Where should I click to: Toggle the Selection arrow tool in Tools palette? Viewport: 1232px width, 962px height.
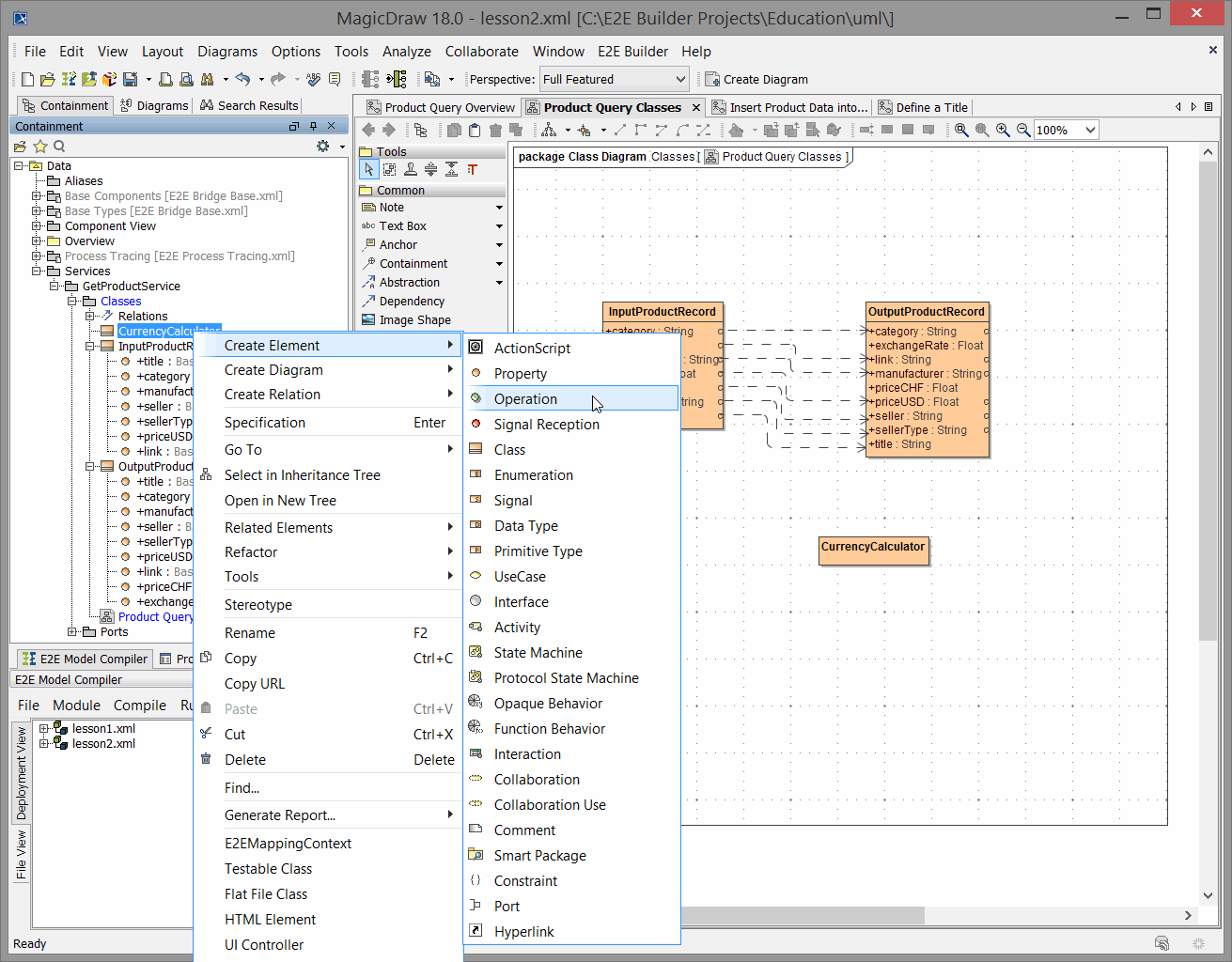[368, 170]
